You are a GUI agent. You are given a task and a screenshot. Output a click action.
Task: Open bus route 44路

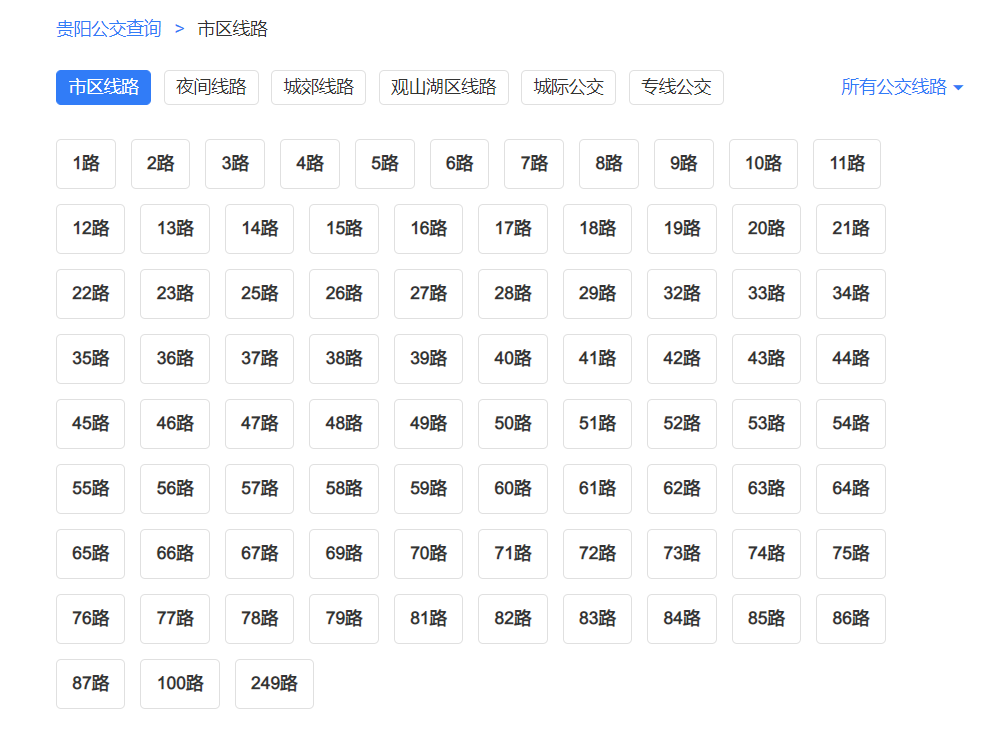point(851,359)
